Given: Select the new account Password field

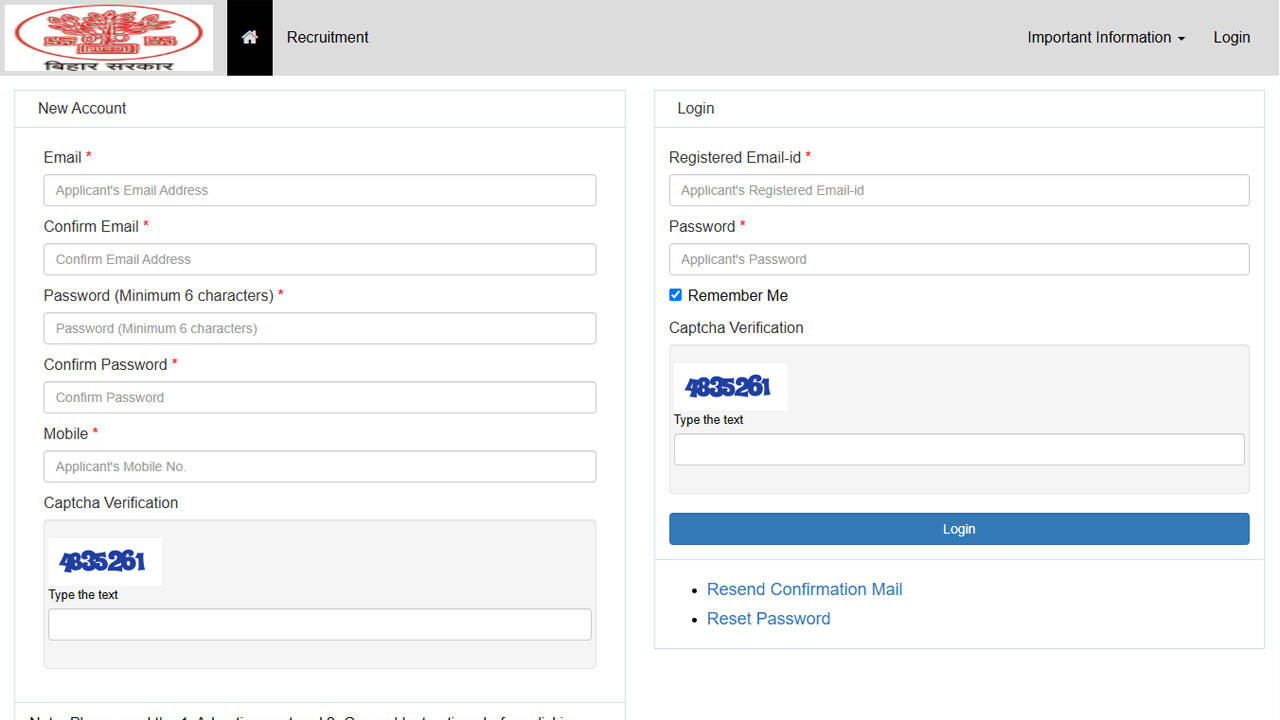Looking at the screenshot, I should point(320,328).
